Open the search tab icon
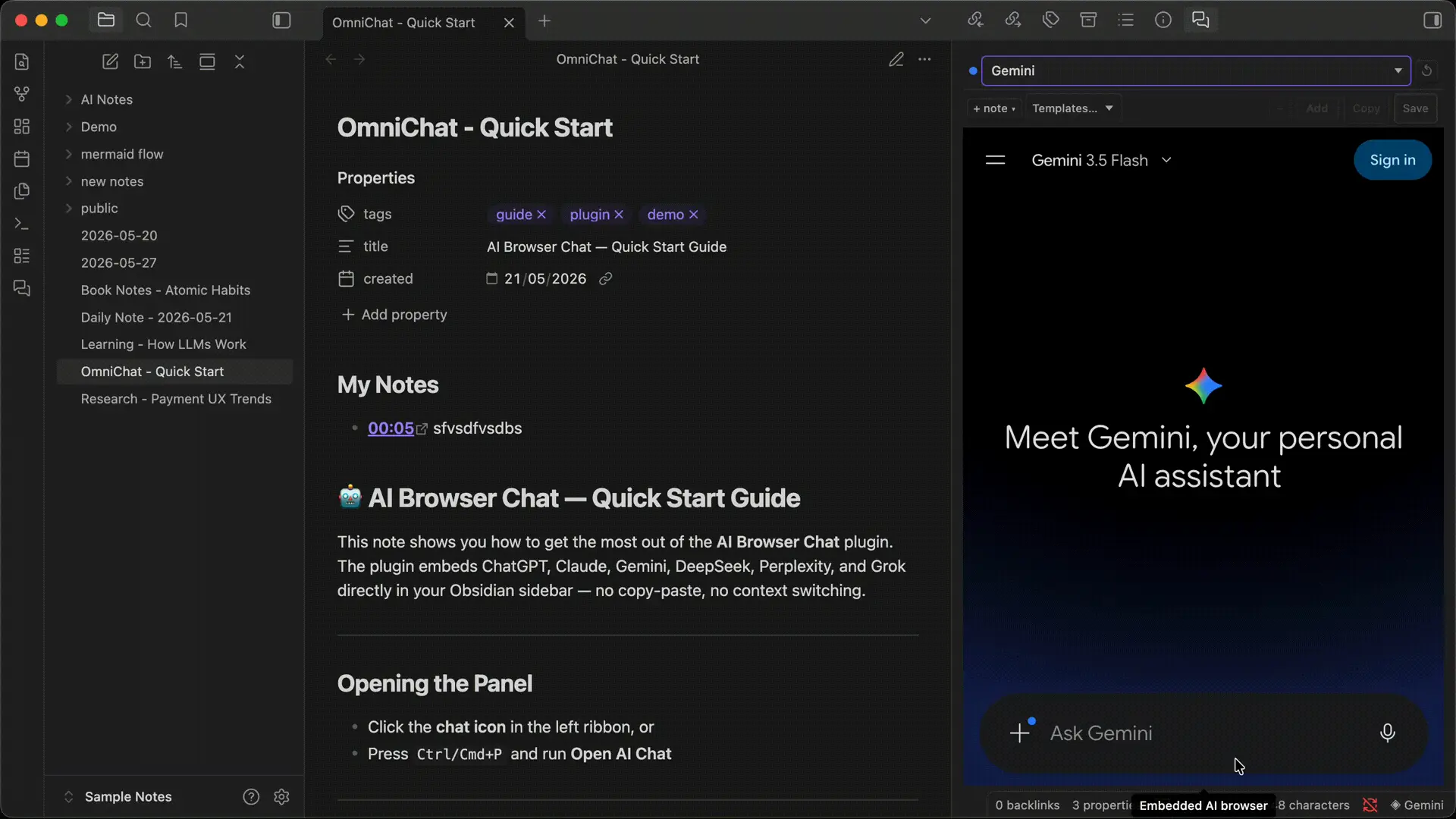The height and width of the screenshot is (819, 1456). pyautogui.click(x=143, y=20)
